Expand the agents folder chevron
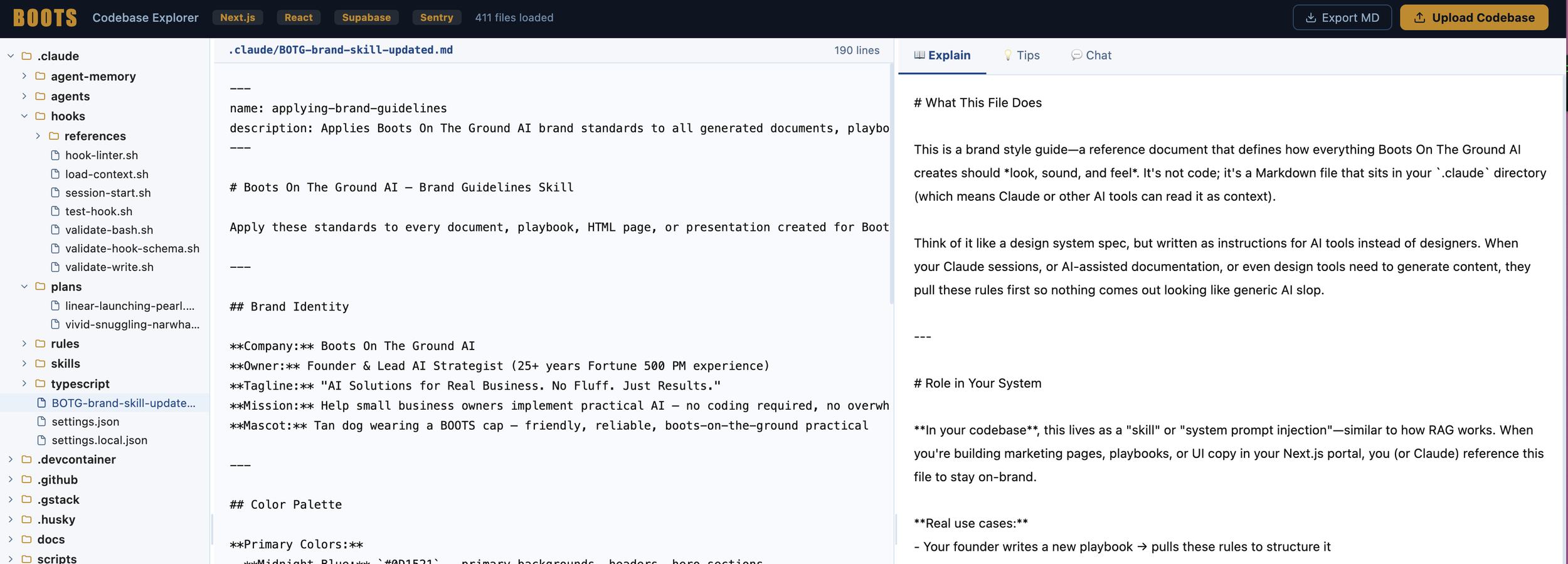Screen dimensions: 1568x564 click(x=24, y=96)
